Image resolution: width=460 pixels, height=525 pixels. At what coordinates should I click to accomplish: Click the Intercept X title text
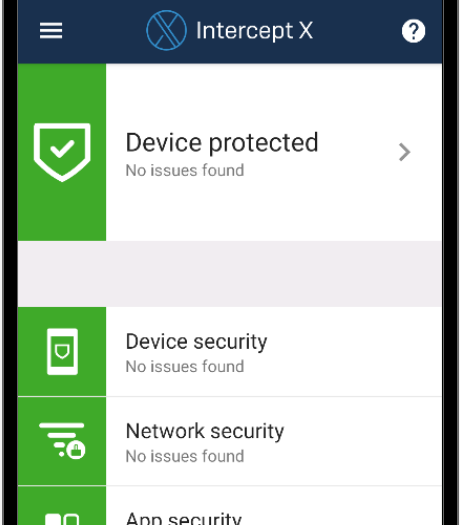[254, 31]
